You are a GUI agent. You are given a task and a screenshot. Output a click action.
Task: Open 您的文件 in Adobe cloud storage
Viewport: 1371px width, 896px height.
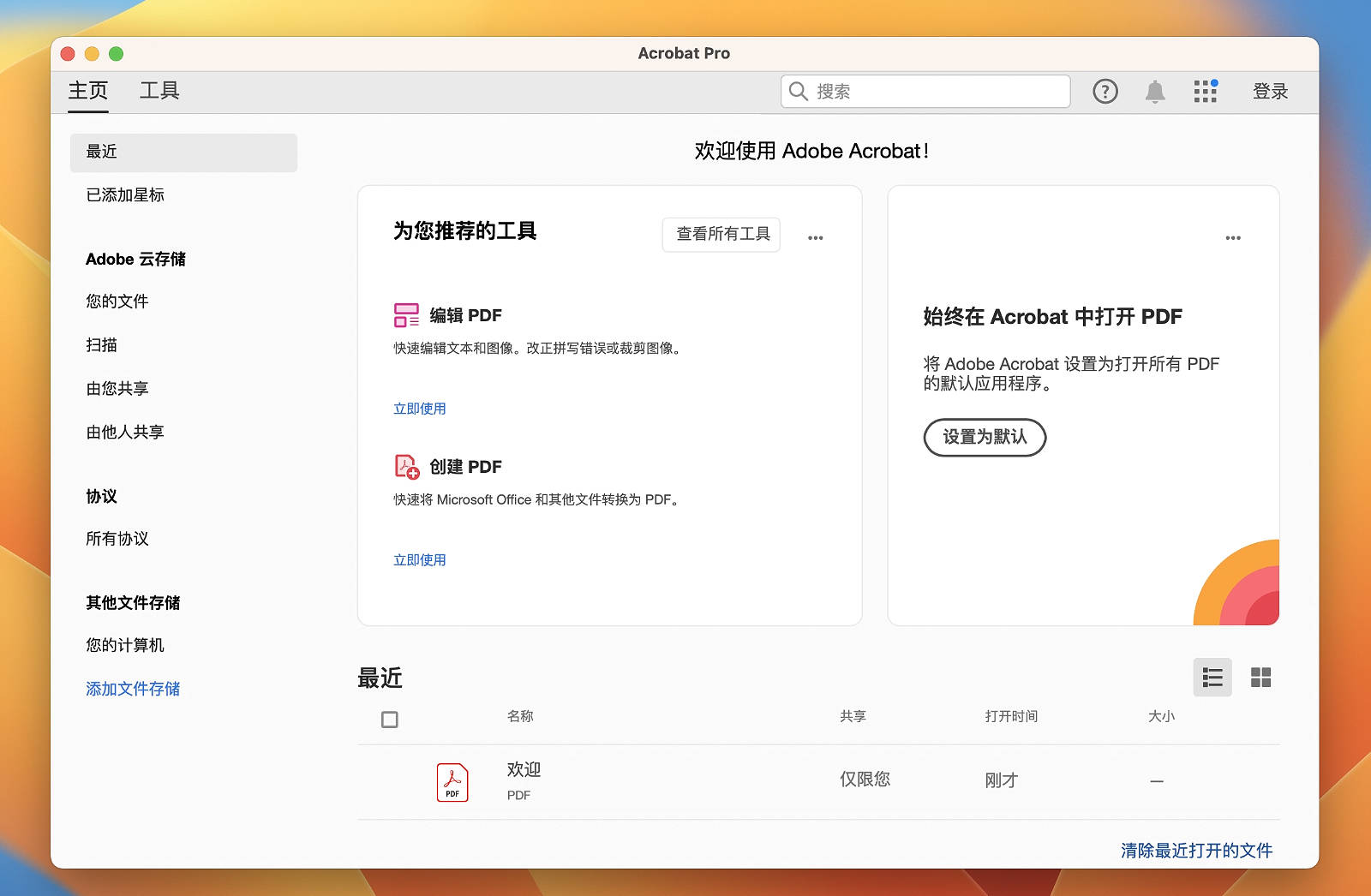(117, 302)
